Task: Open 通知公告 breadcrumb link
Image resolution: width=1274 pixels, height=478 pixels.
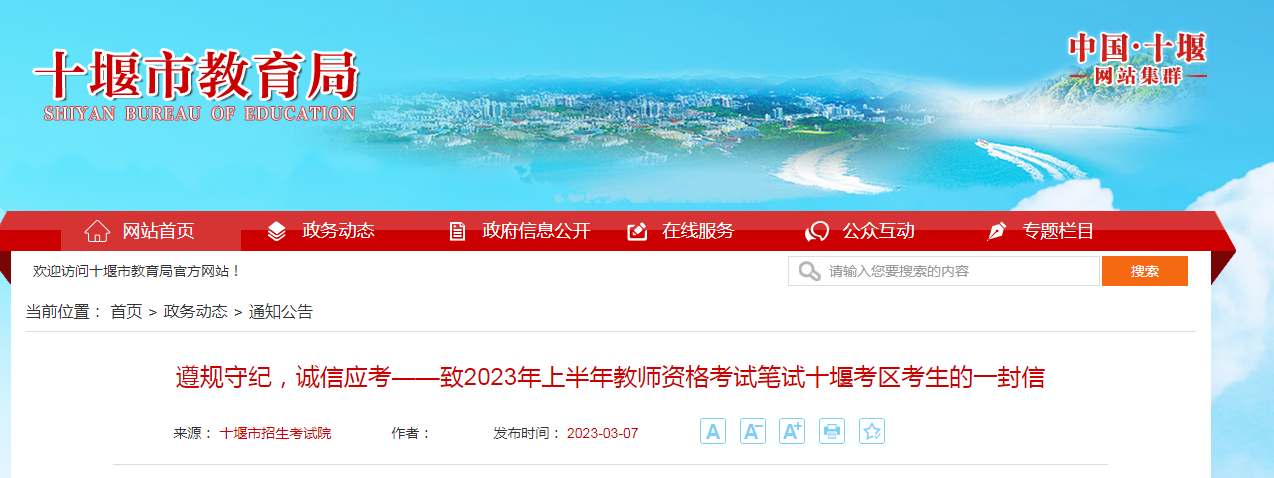Action: tap(281, 312)
